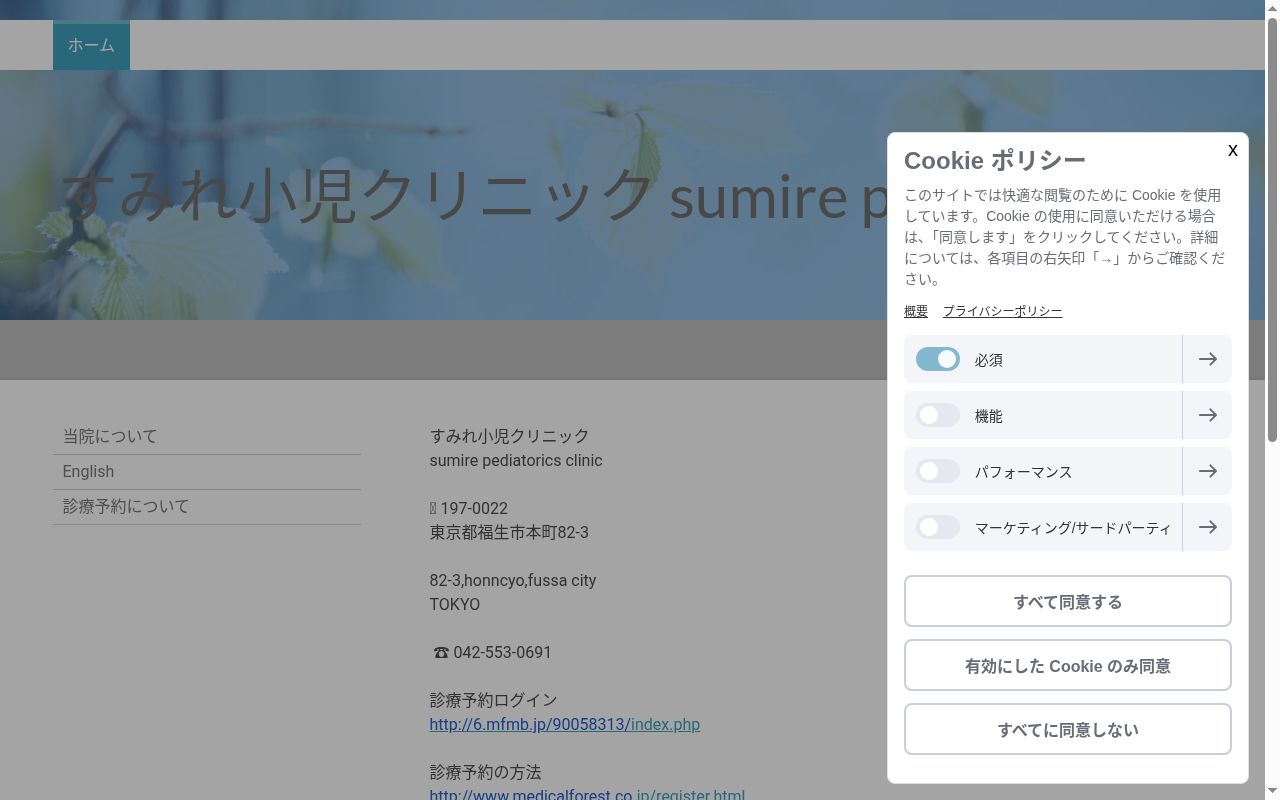Expand パフォーマンス details with arrow icon
The height and width of the screenshot is (800, 1280).
(x=1207, y=471)
